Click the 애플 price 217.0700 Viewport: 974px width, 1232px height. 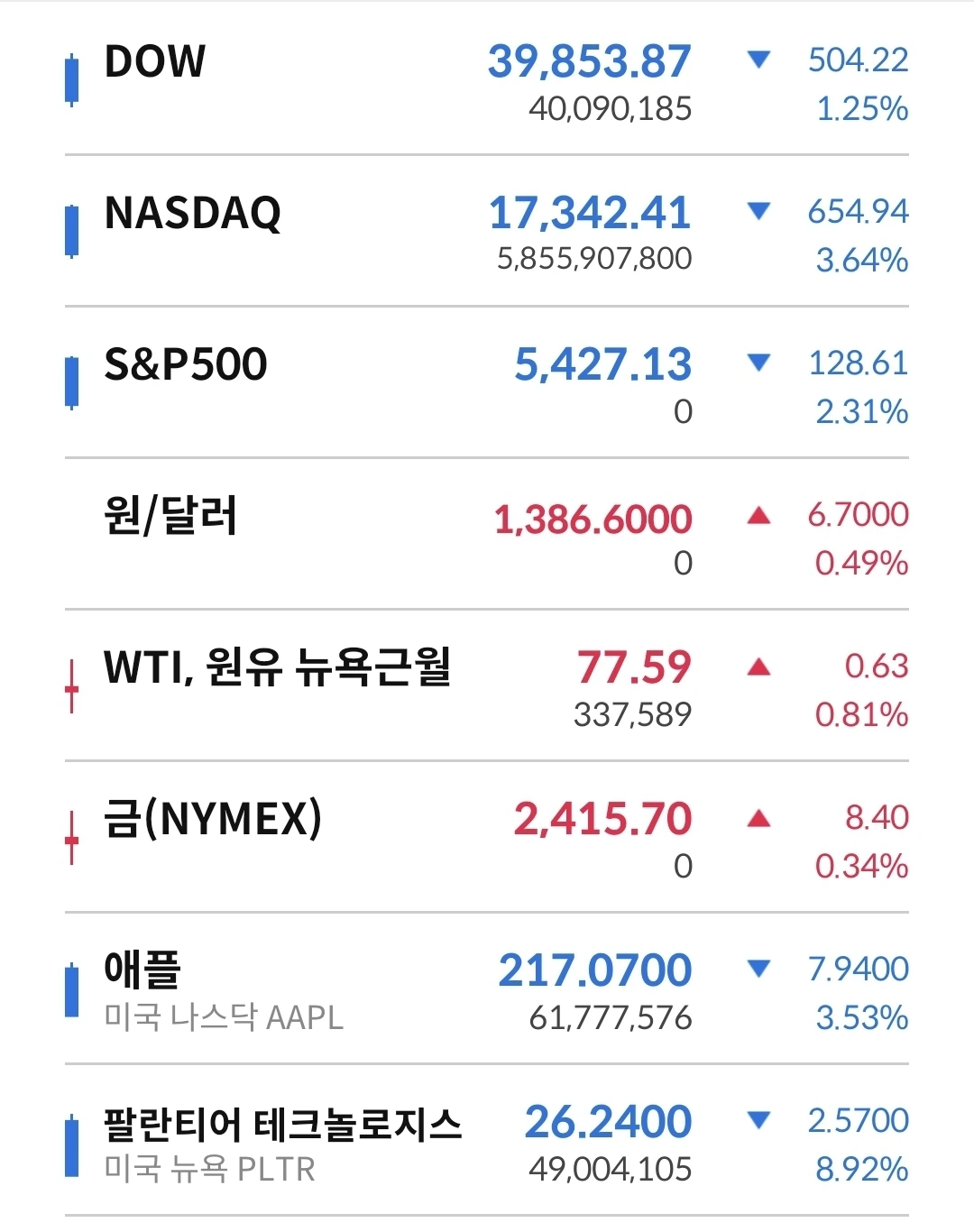[595, 970]
